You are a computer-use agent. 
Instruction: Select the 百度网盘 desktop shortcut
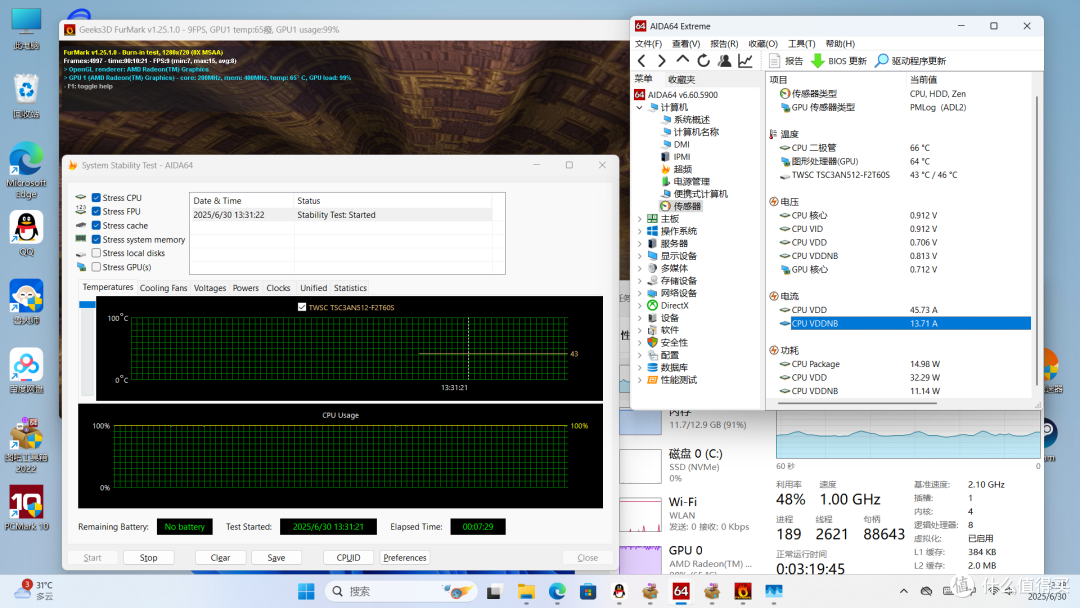coord(26,371)
